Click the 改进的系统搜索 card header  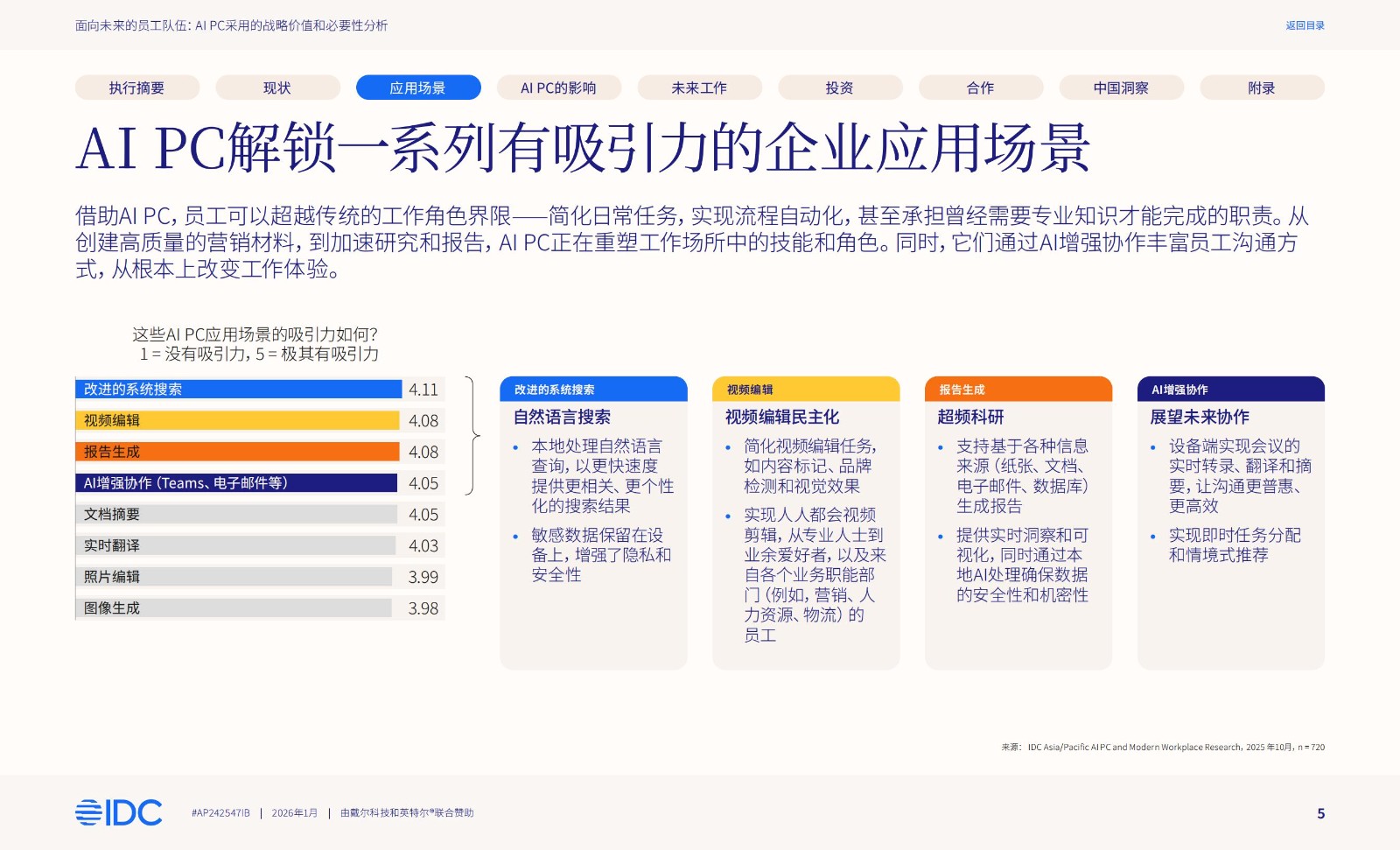592,390
